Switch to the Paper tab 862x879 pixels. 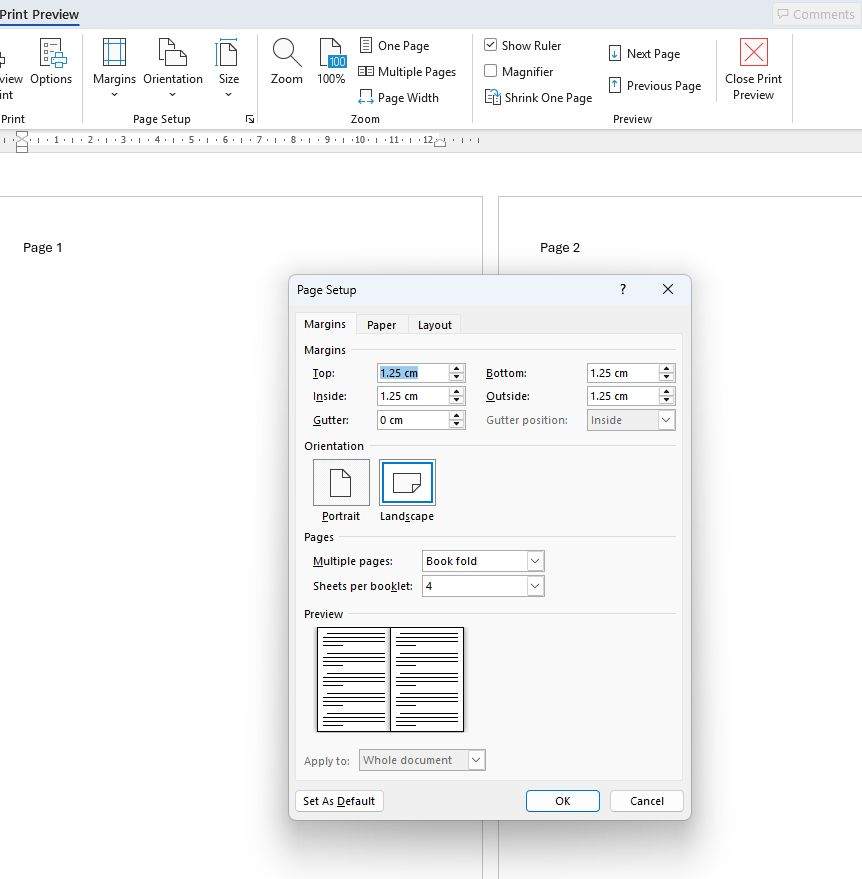(382, 325)
